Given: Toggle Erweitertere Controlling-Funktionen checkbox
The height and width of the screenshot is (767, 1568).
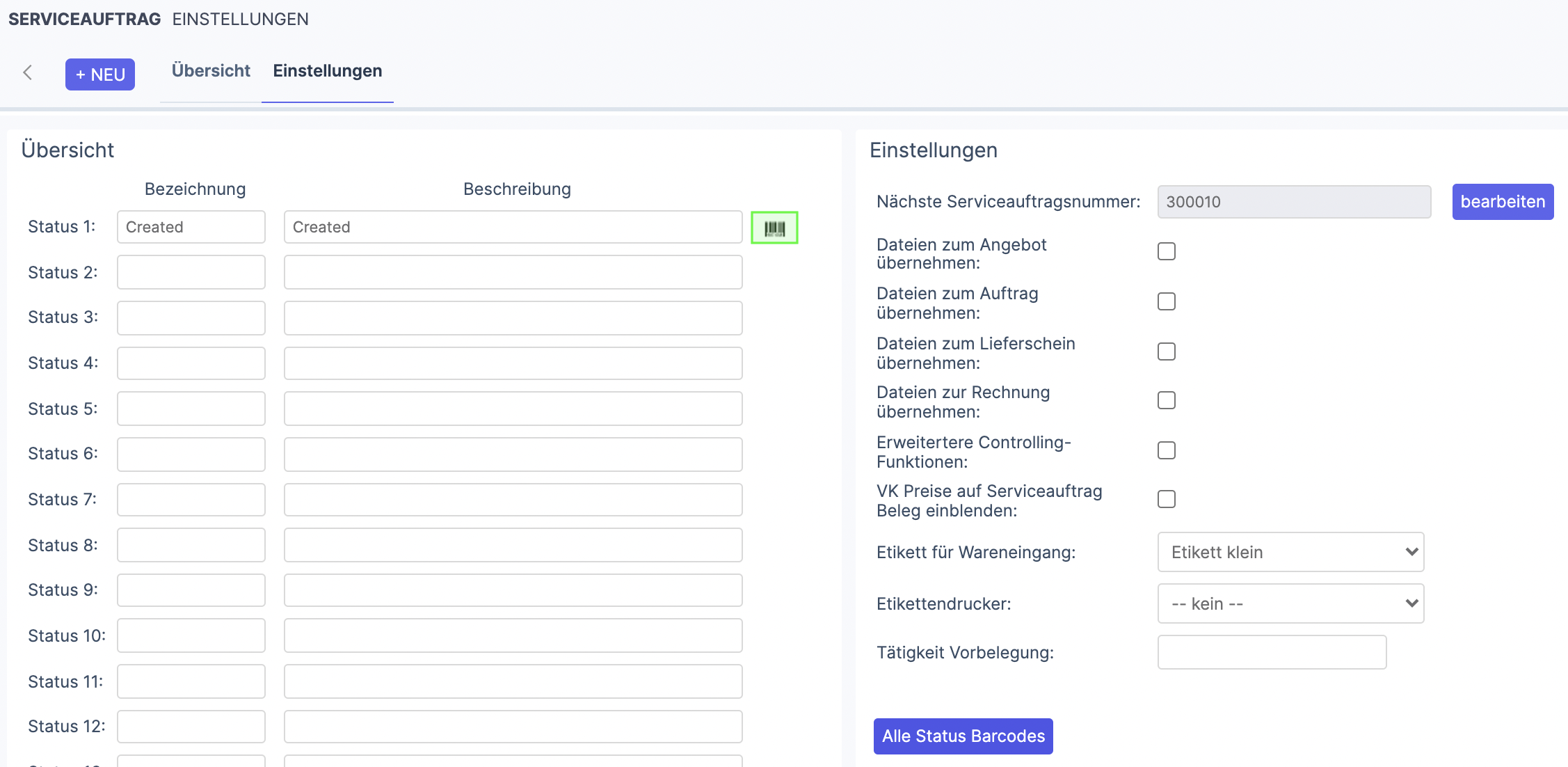Looking at the screenshot, I should point(1167,450).
